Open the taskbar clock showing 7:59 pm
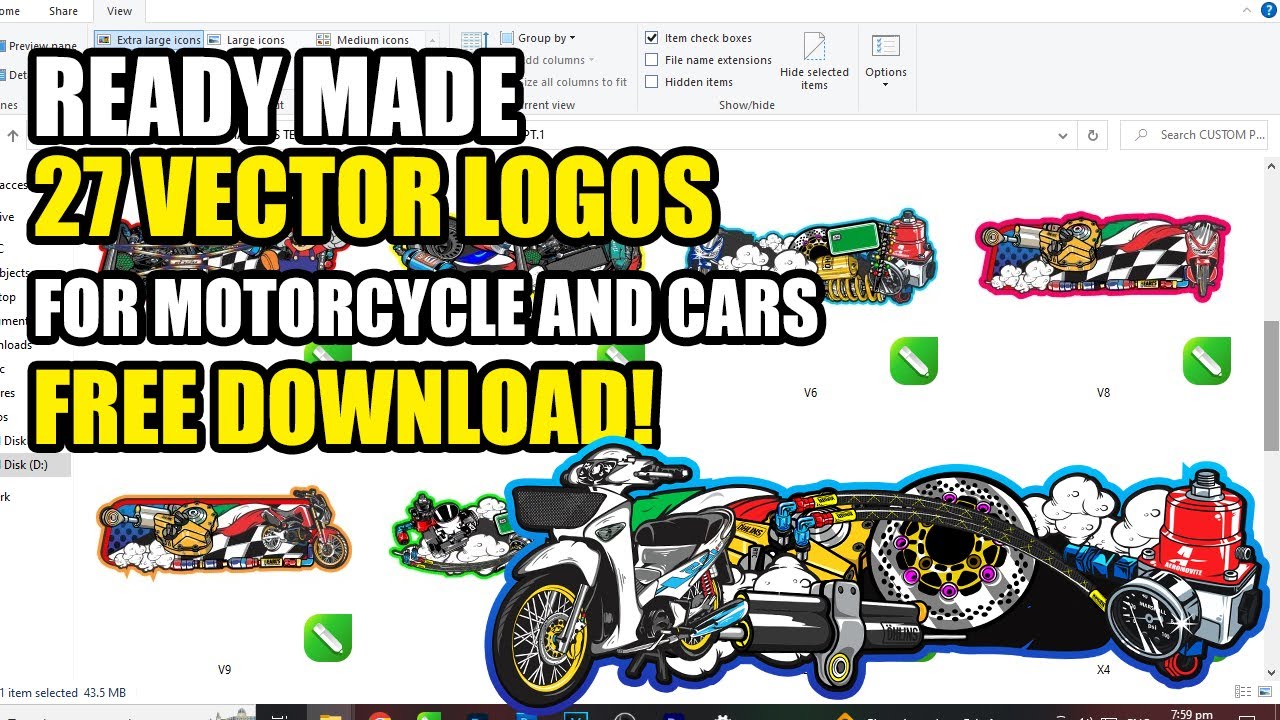The height and width of the screenshot is (720, 1280). 1192,714
